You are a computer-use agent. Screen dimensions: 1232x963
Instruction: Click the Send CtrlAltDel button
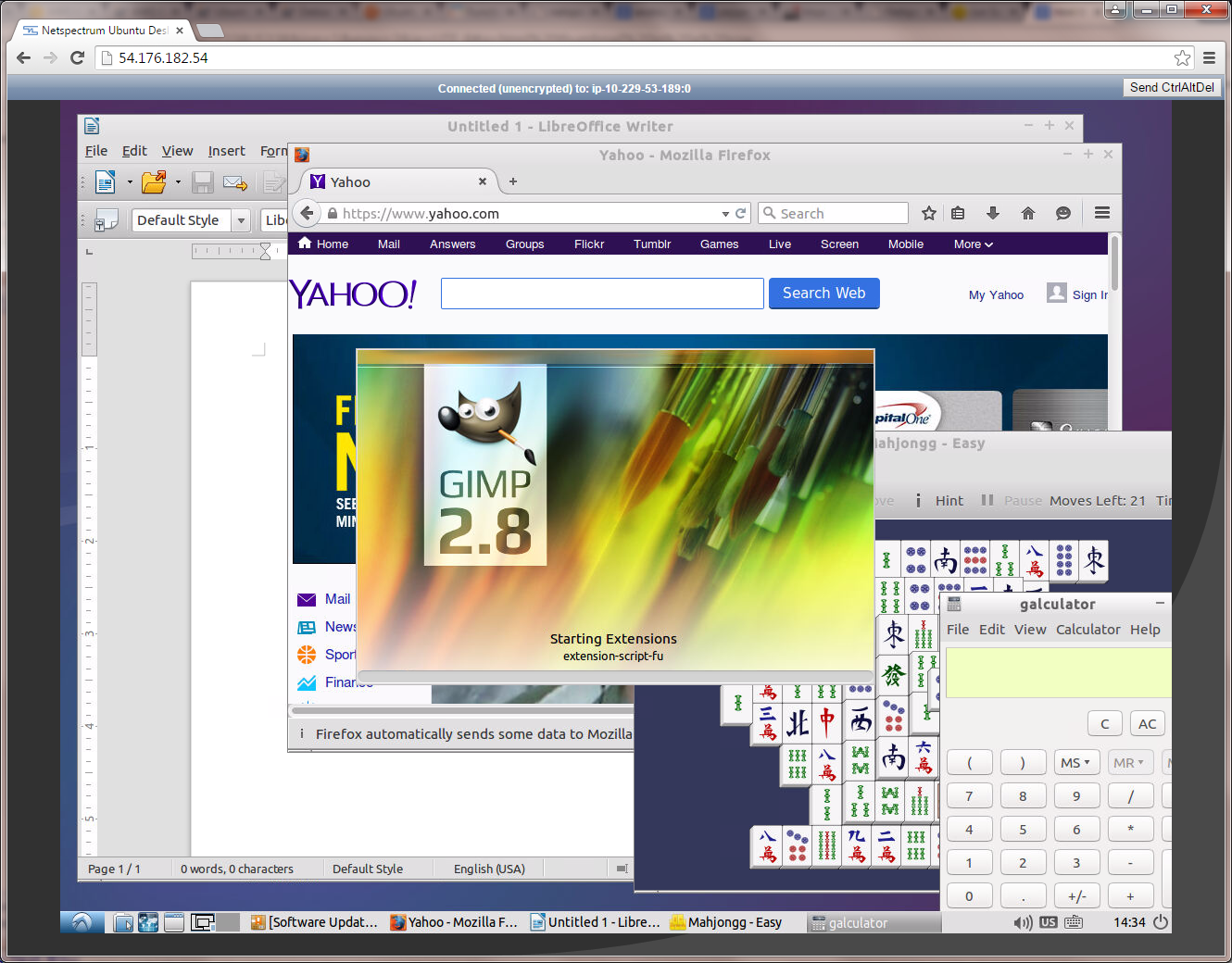(1172, 87)
